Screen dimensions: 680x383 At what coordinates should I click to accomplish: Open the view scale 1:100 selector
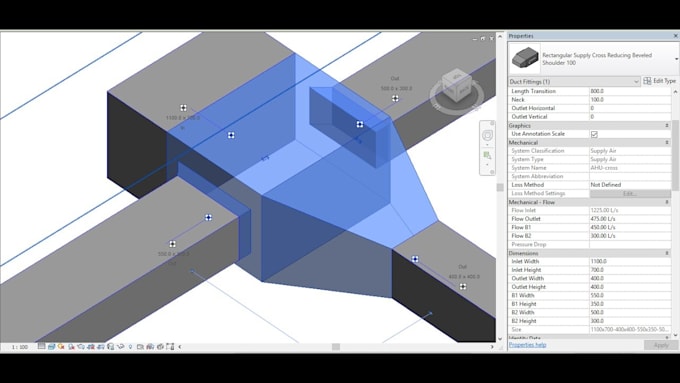pos(20,347)
